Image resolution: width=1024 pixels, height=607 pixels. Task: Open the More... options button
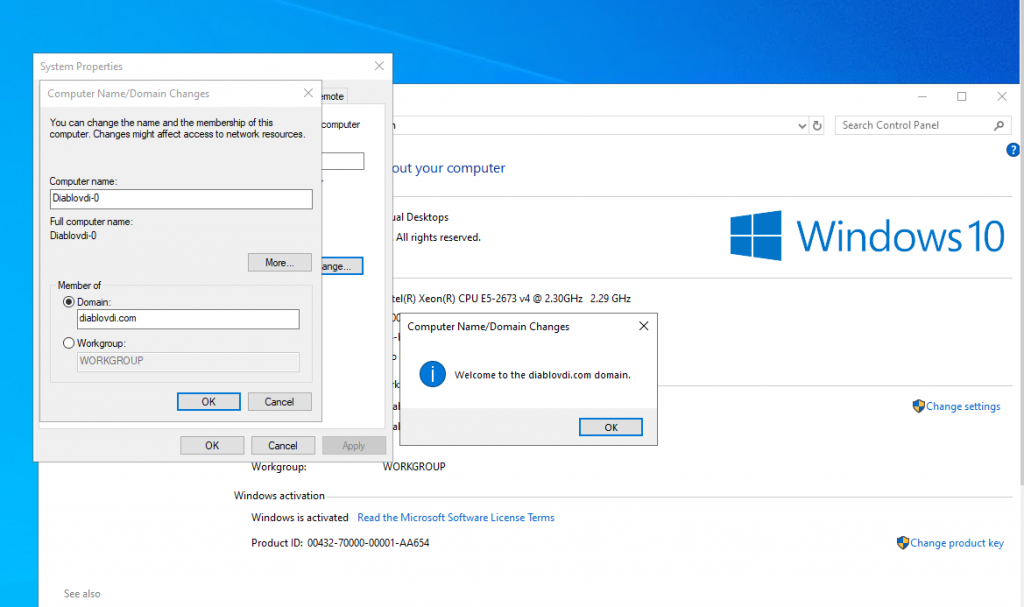280,263
